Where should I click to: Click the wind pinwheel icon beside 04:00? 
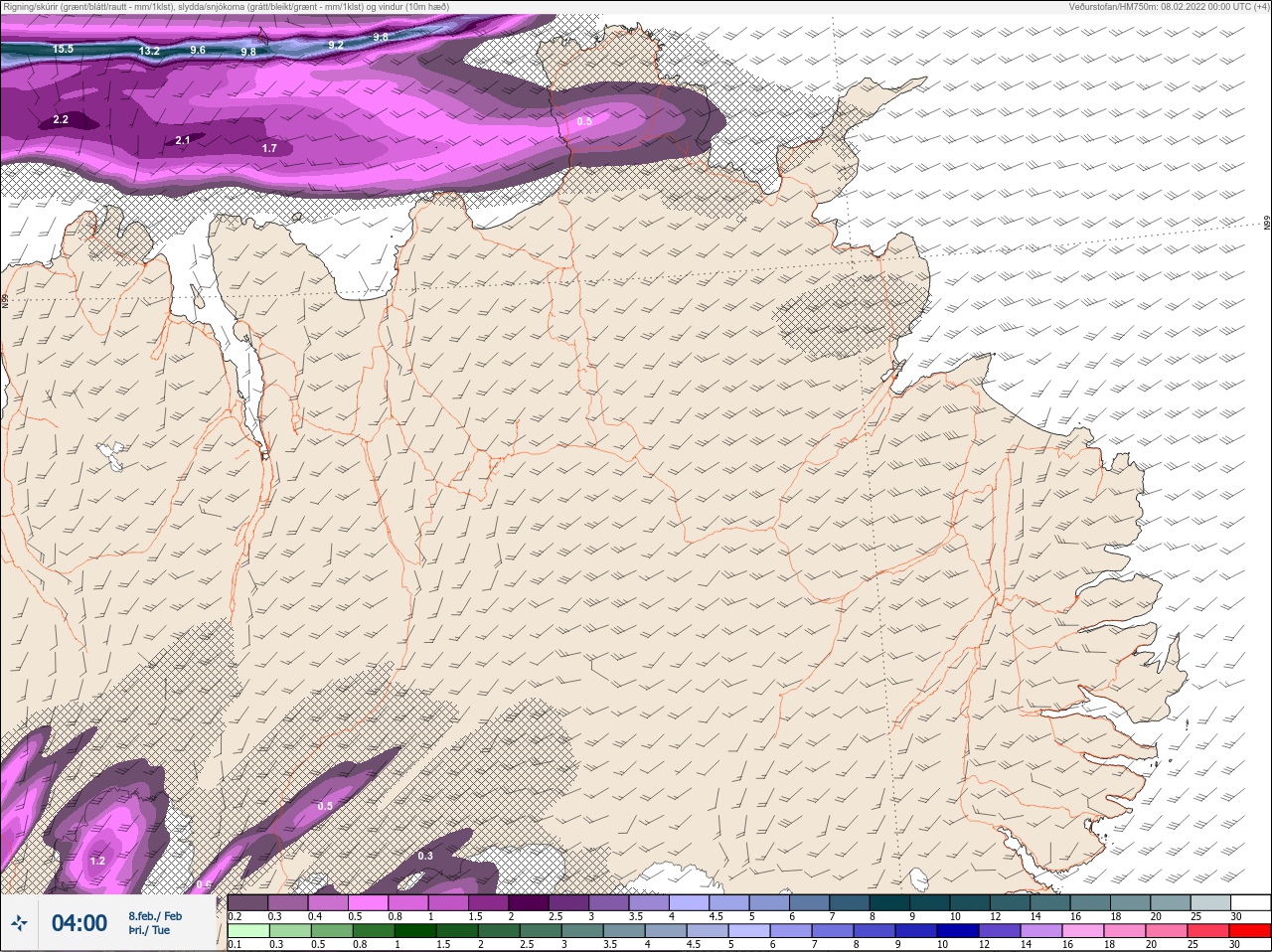pyautogui.click(x=19, y=923)
